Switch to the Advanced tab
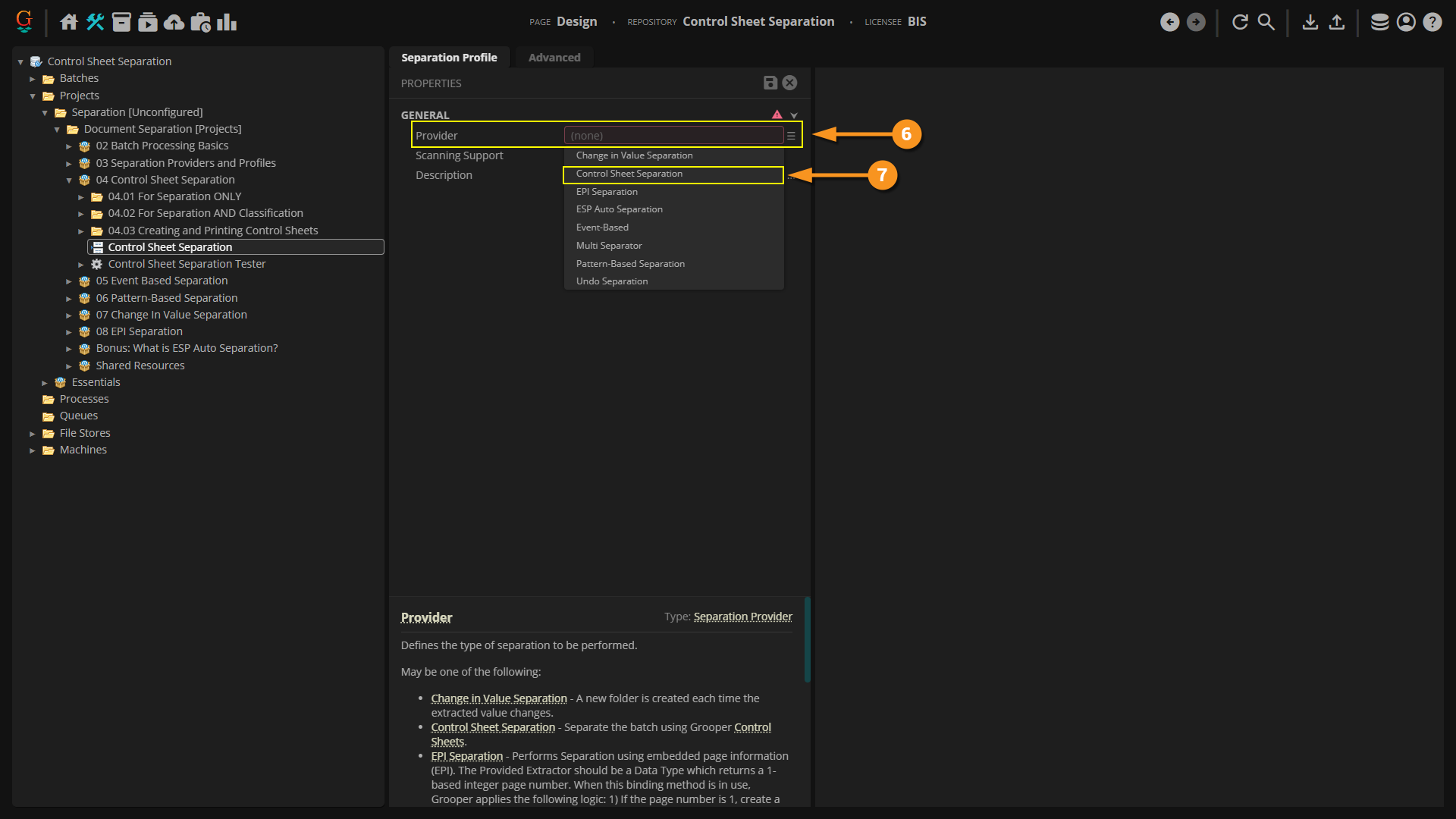Screen dimensions: 1456x819 point(554,58)
